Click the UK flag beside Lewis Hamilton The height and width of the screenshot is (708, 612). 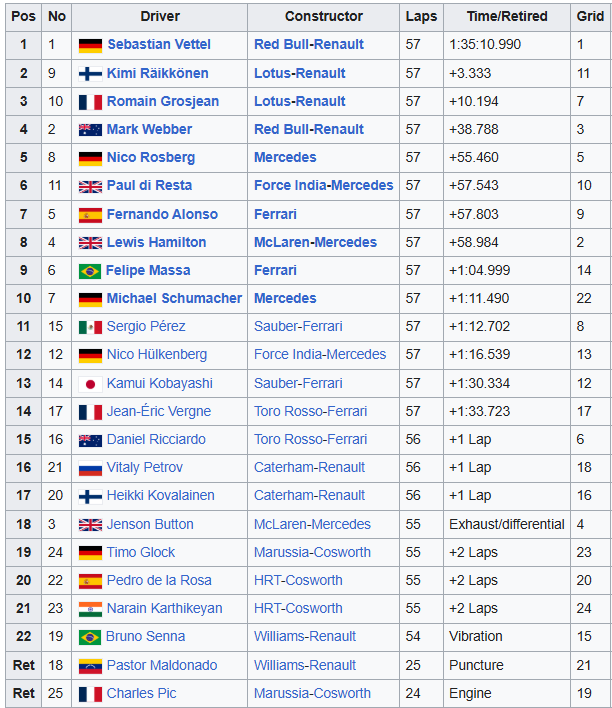pyautogui.click(x=90, y=242)
